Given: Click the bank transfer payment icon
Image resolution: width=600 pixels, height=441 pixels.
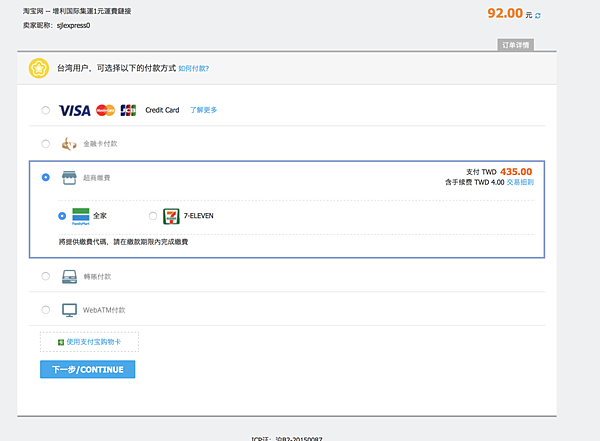Looking at the screenshot, I should [x=69, y=276].
